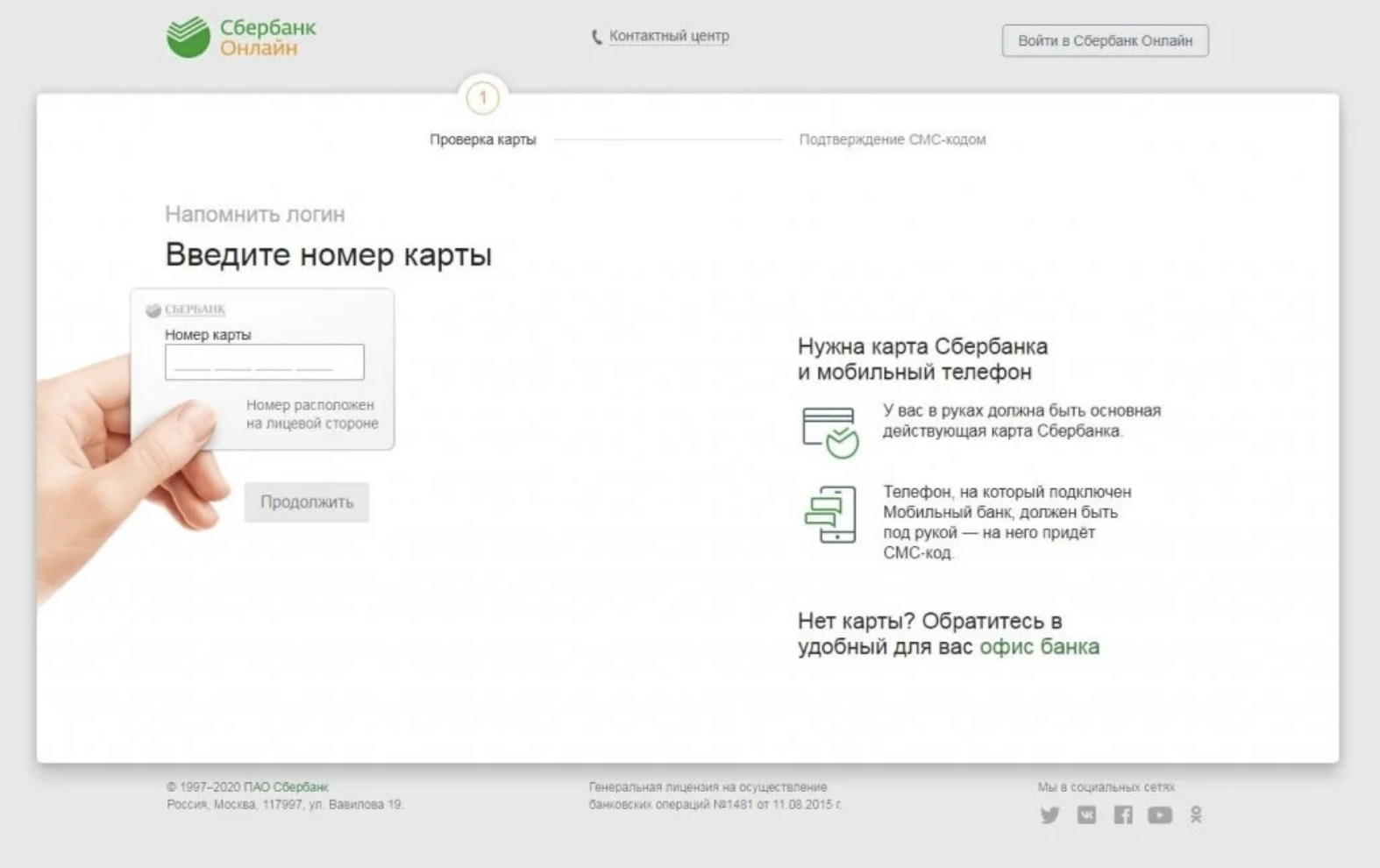The height and width of the screenshot is (868, 1380).
Task: Click the address Россия, Москва, 117997 text
Action: (285, 804)
